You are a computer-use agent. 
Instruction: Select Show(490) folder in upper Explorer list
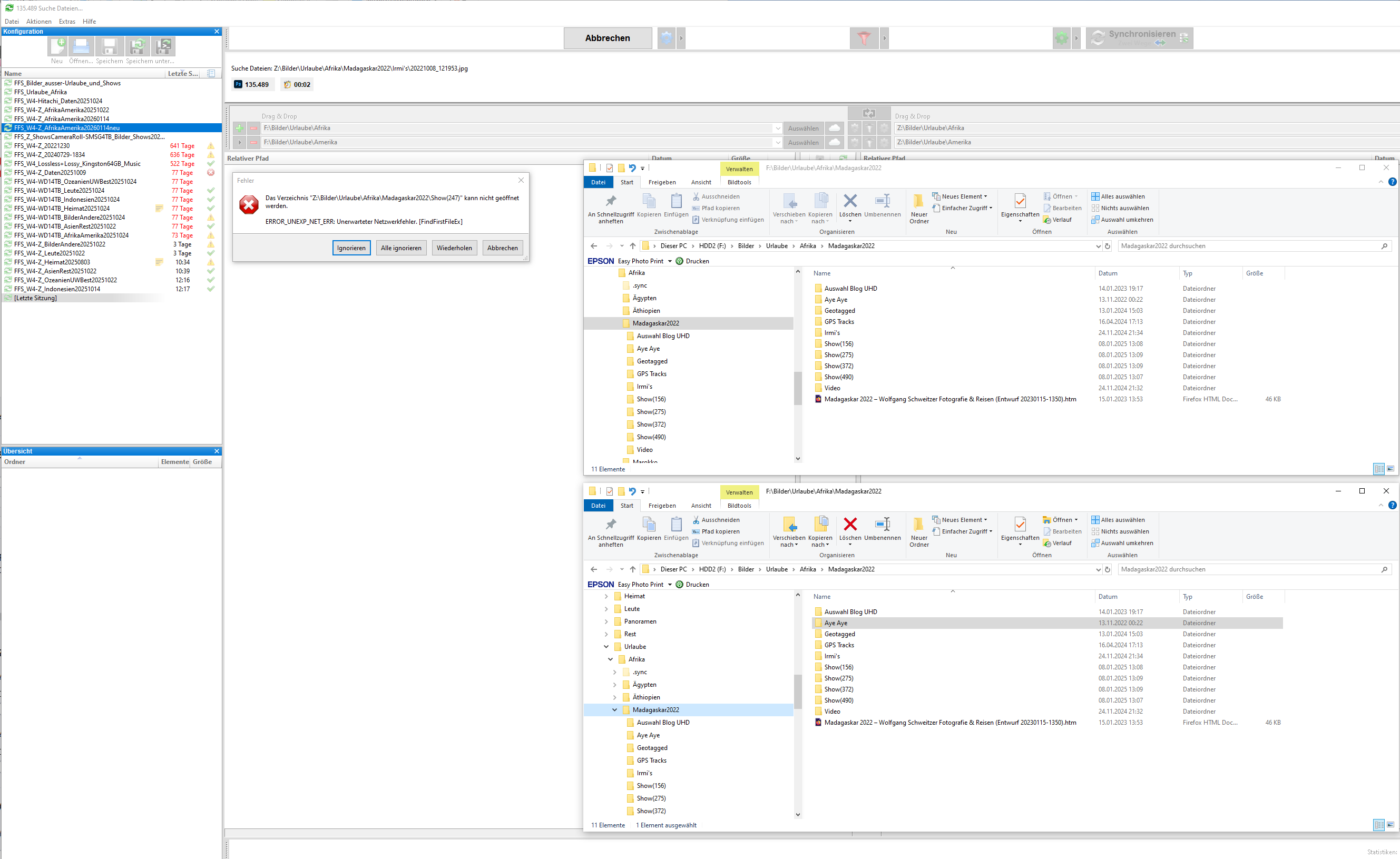838,377
